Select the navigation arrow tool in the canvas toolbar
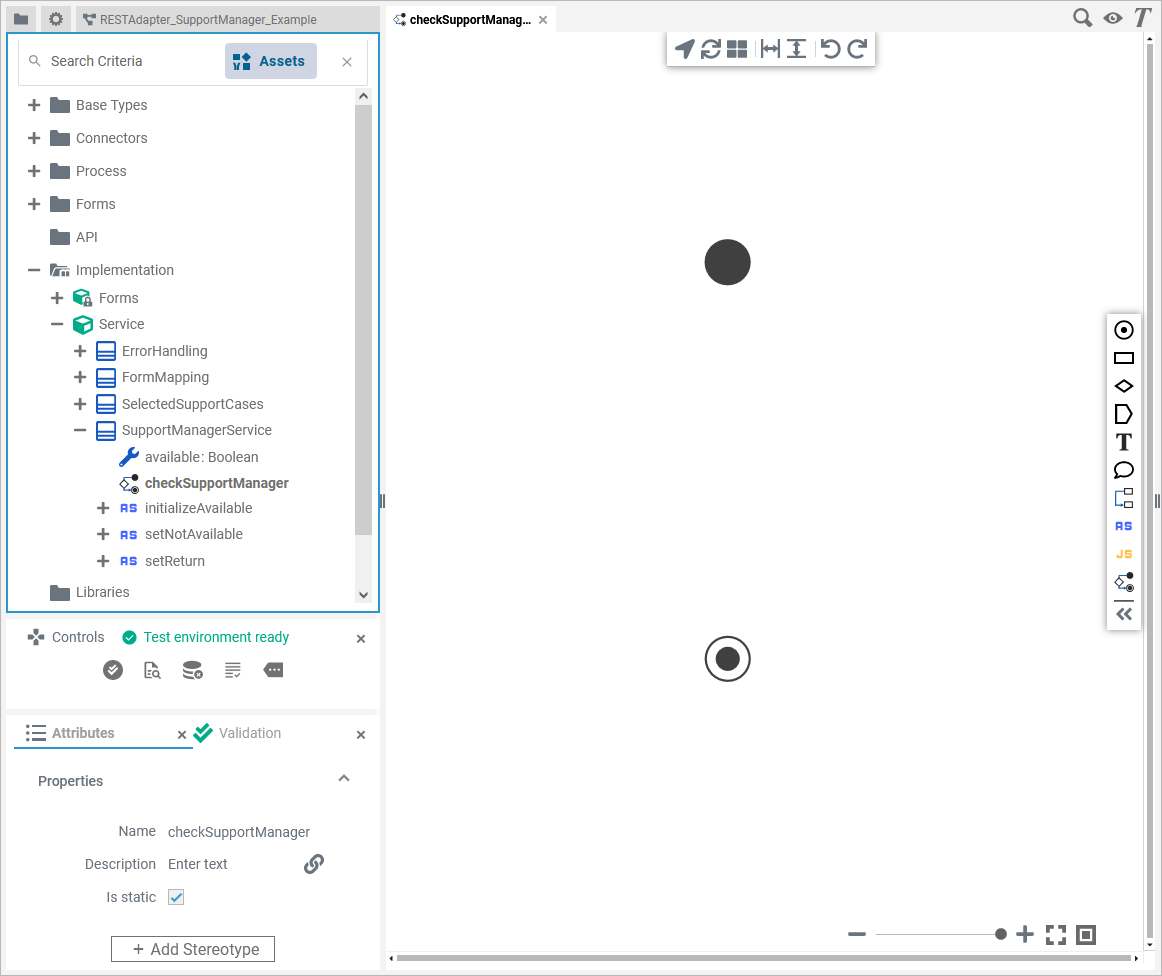The width and height of the screenshot is (1162, 976). 685,48
